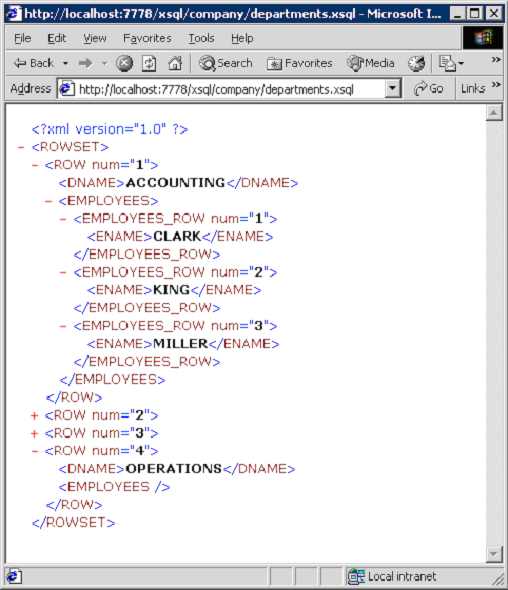Click the scrollbar down arrow
This screenshot has width=508, height=590.
(x=494, y=554)
